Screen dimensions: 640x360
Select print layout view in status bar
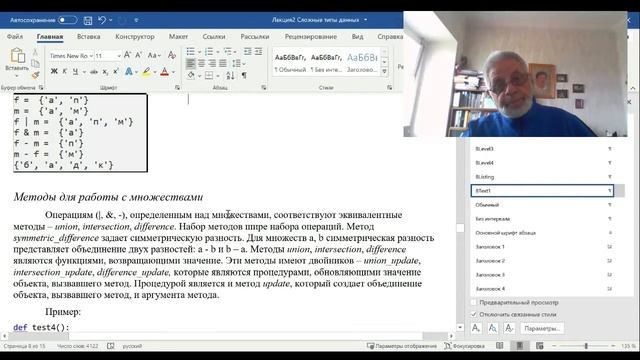tap(520, 346)
